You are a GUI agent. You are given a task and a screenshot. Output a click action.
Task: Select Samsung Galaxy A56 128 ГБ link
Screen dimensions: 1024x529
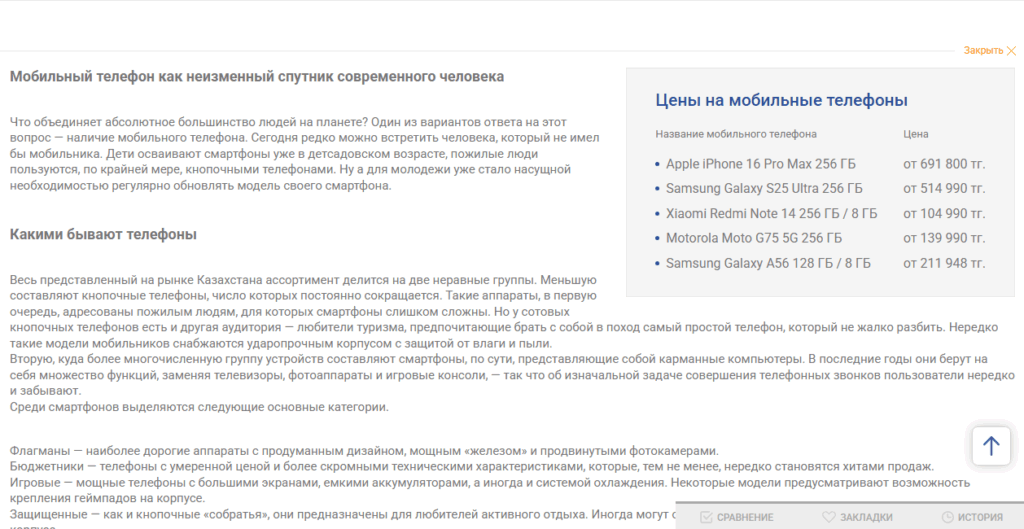point(768,263)
